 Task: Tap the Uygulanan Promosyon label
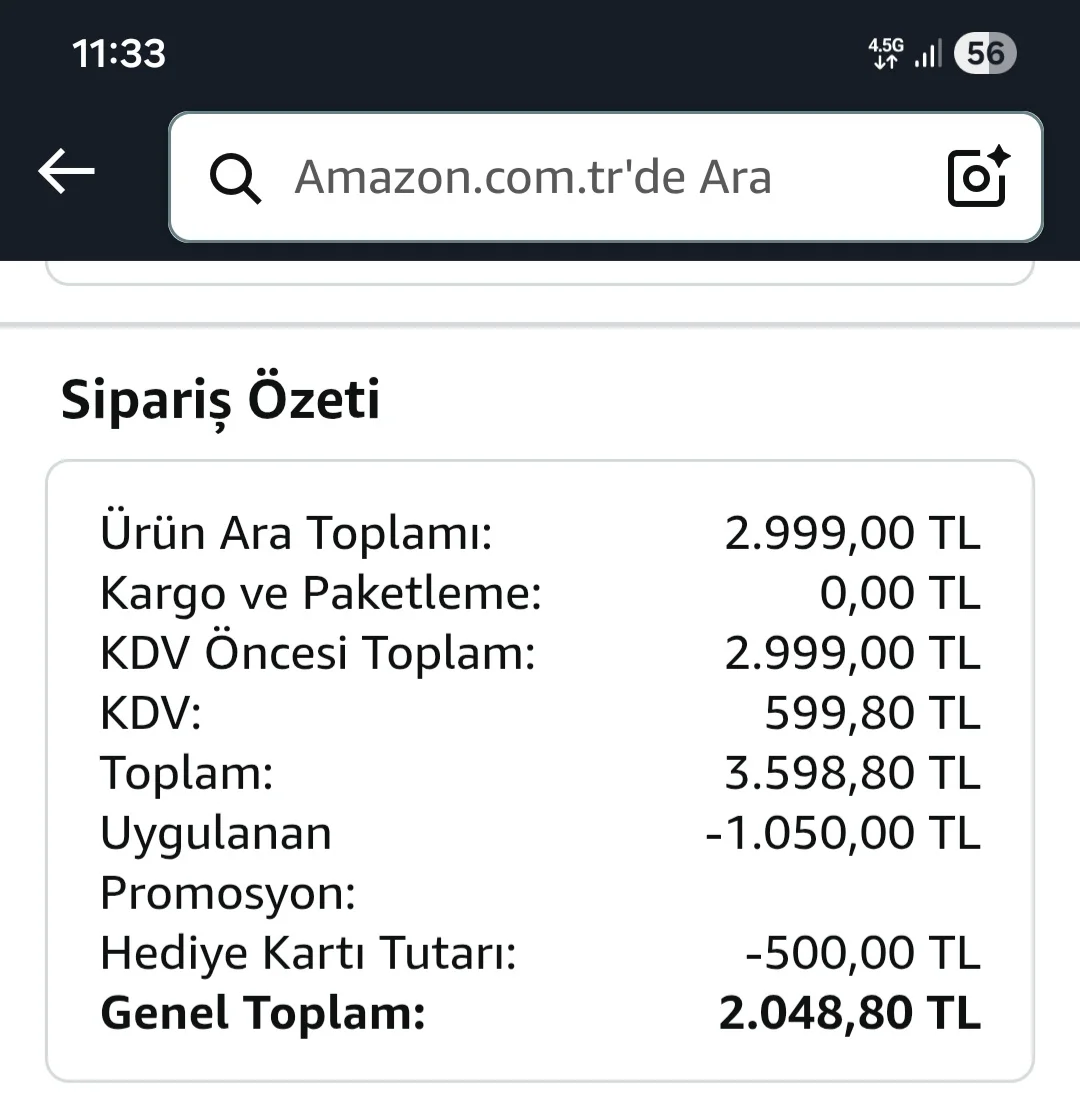227,862
